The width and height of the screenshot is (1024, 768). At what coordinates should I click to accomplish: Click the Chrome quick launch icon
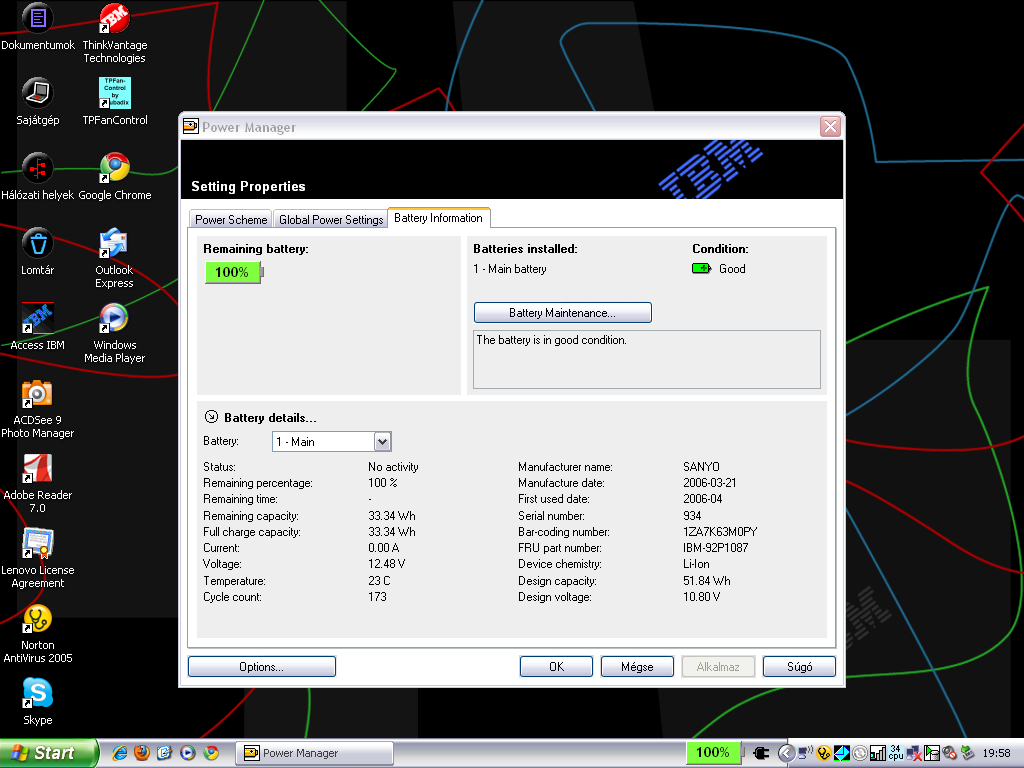tap(210, 753)
